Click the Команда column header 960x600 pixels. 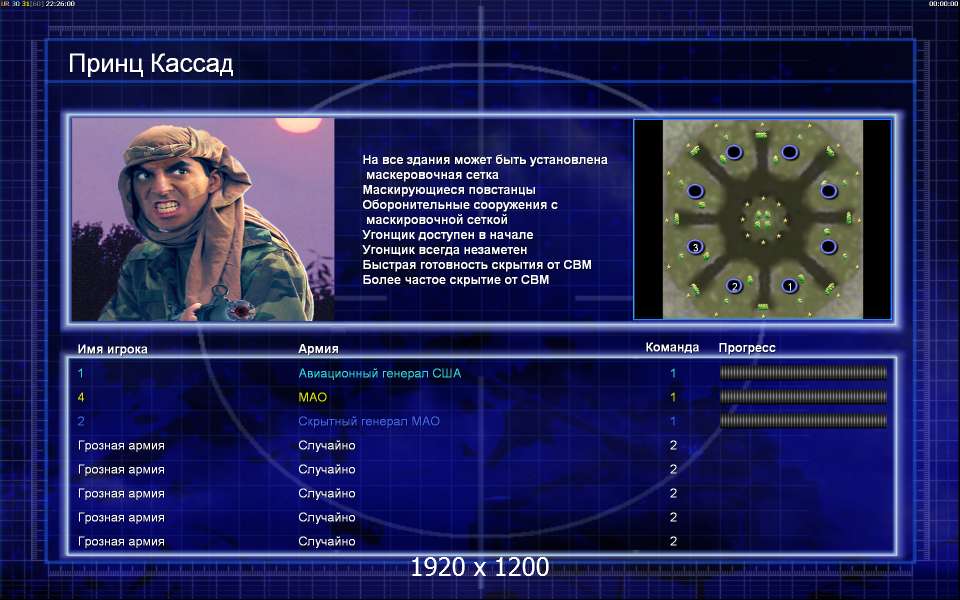(x=672, y=347)
